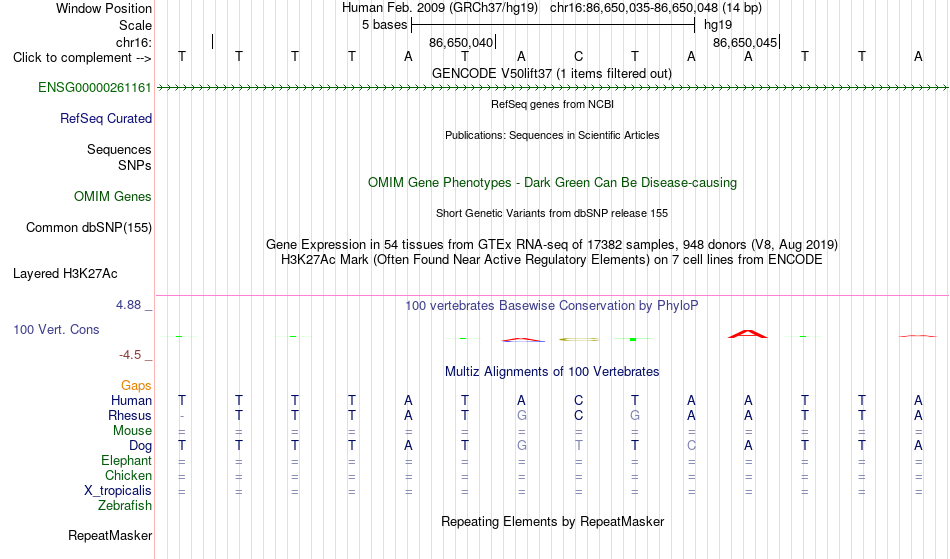Image resolution: width=950 pixels, height=559 pixels.
Task: Click the Dog row gray T mismatch base
Action: (579, 446)
